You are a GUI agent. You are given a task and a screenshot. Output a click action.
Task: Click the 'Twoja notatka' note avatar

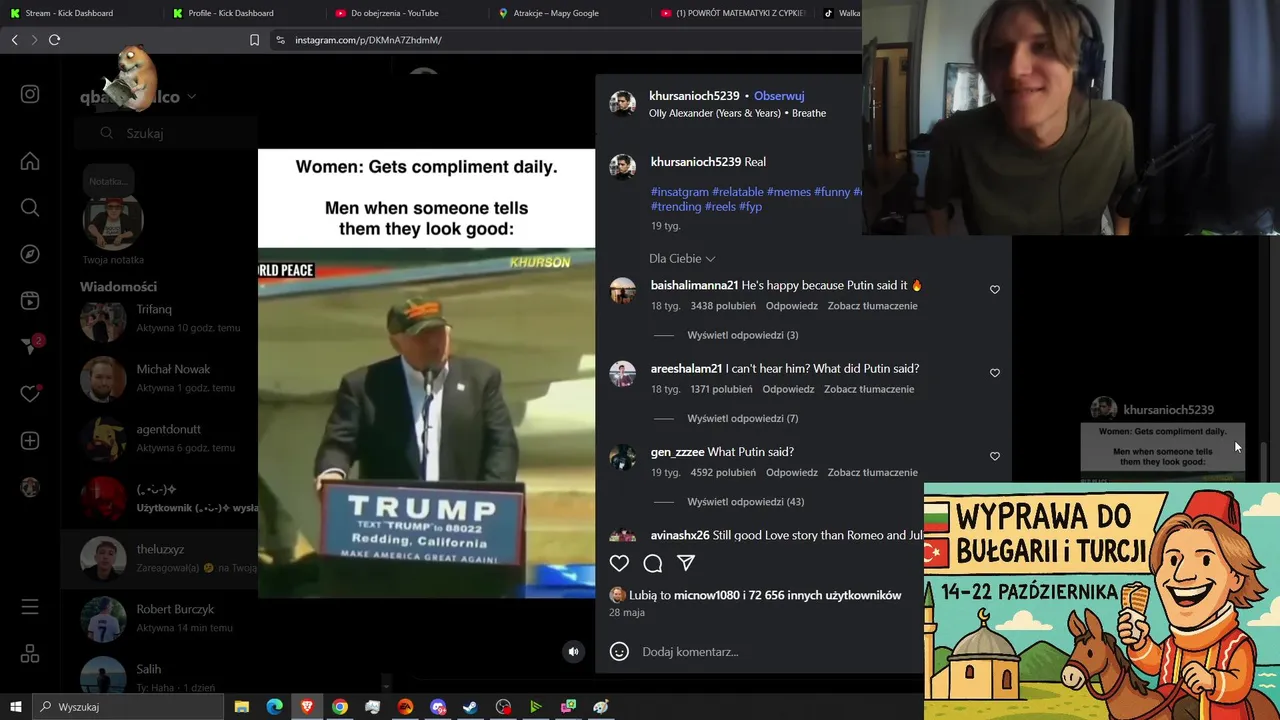(113, 221)
